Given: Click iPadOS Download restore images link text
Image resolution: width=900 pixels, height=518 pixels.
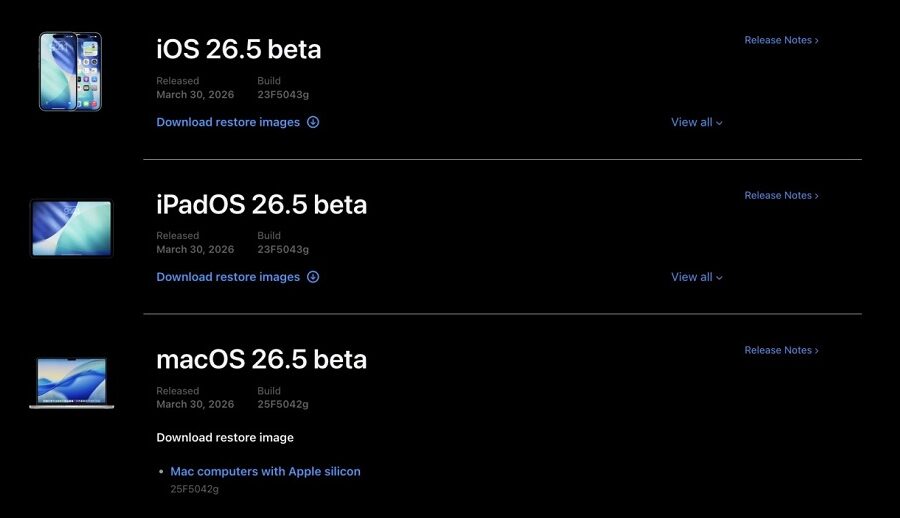Looking at the screenshot, I should click(x=228, y=277).
